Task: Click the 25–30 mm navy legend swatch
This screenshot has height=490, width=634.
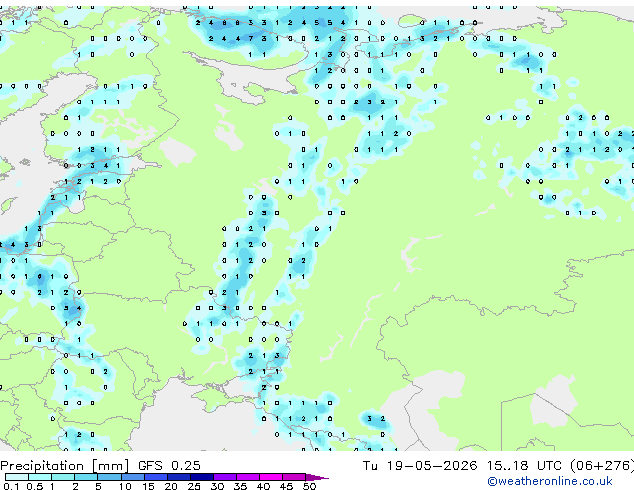Action: point(202,477)
